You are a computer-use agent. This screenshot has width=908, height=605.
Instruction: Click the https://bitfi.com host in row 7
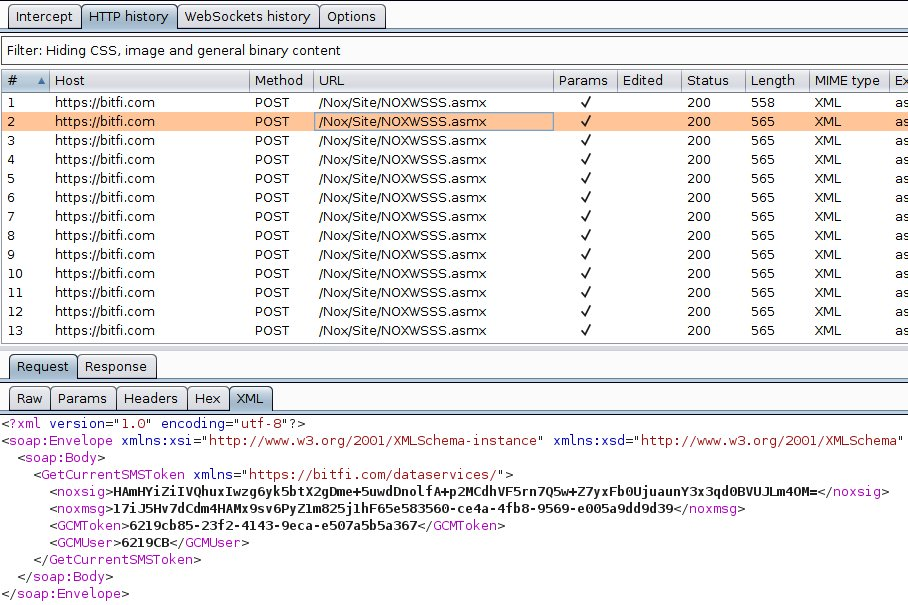coord(105,217)
